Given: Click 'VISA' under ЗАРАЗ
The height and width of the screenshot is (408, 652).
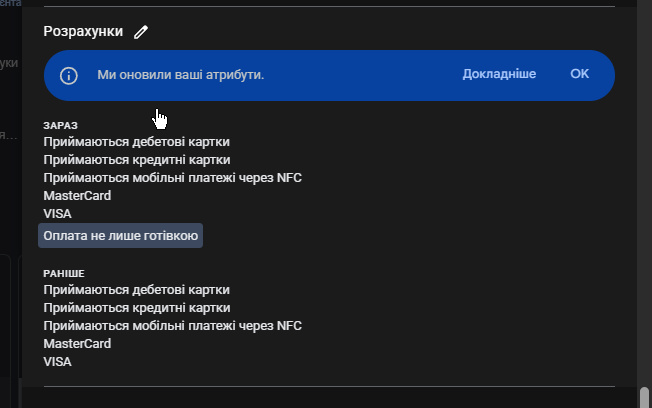Looking at the screenshot, I should 57,214.
